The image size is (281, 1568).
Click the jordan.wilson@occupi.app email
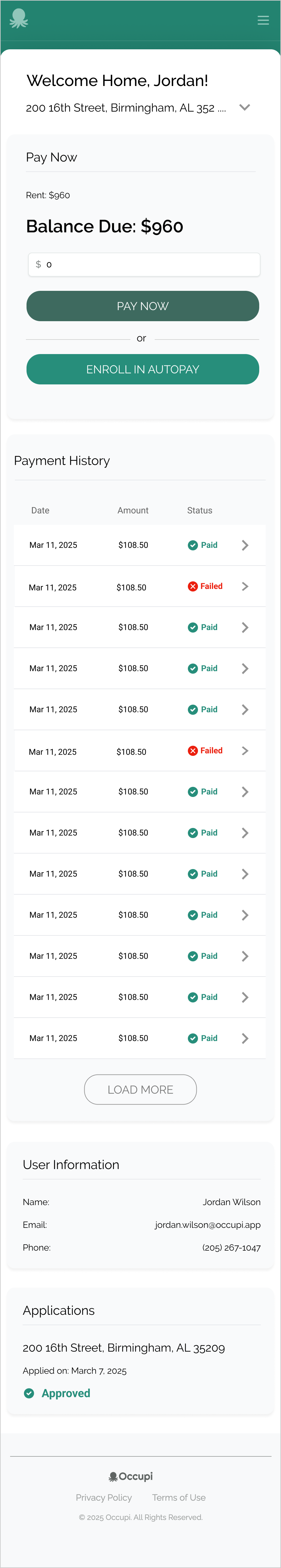(207, 1224)
